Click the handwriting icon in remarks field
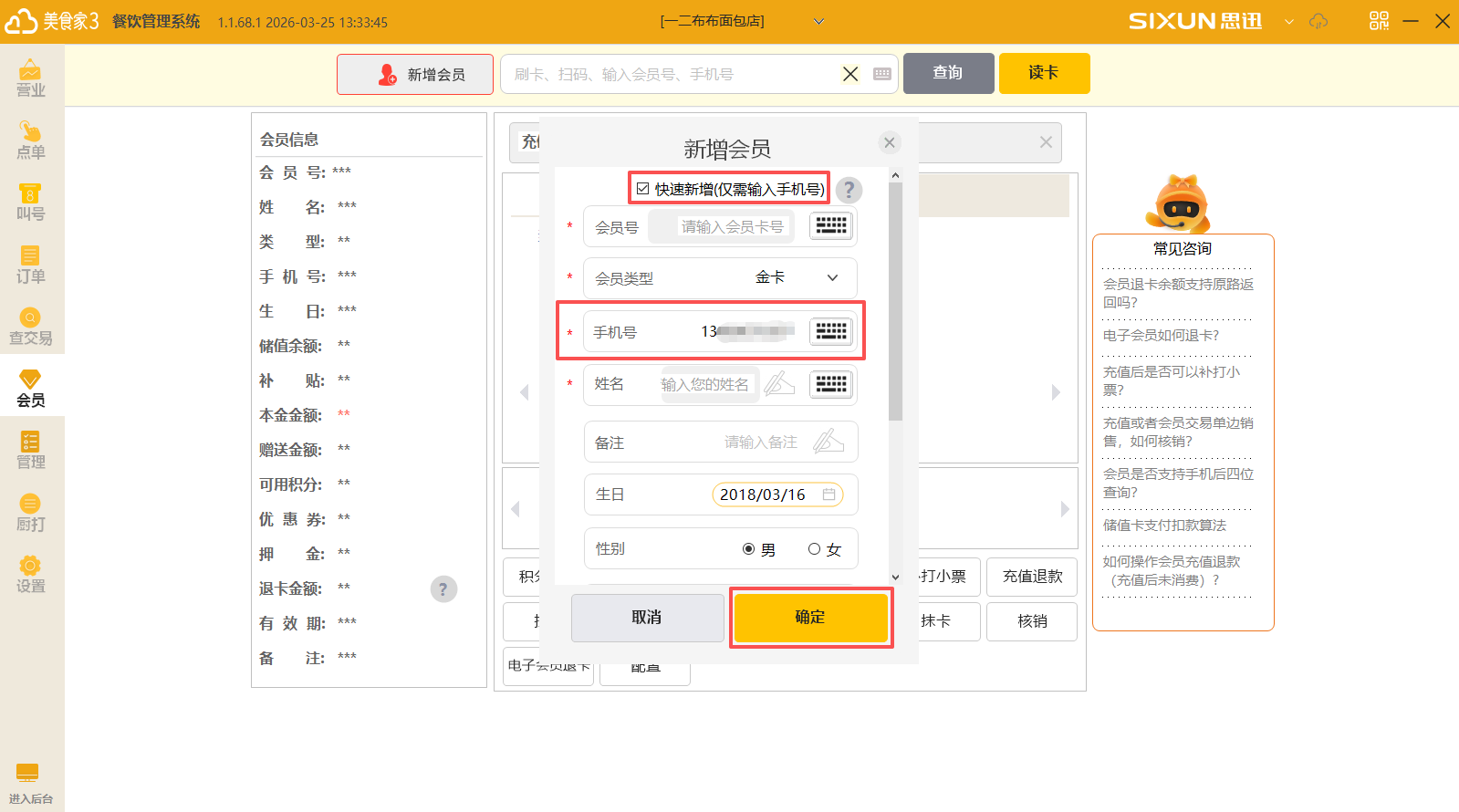1459x812 pixels. pos(828,442)
